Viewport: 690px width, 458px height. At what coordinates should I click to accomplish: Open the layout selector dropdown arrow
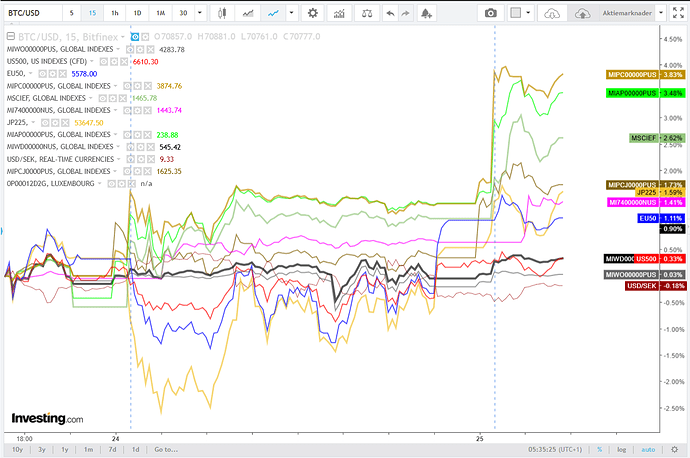coord(528,13)
